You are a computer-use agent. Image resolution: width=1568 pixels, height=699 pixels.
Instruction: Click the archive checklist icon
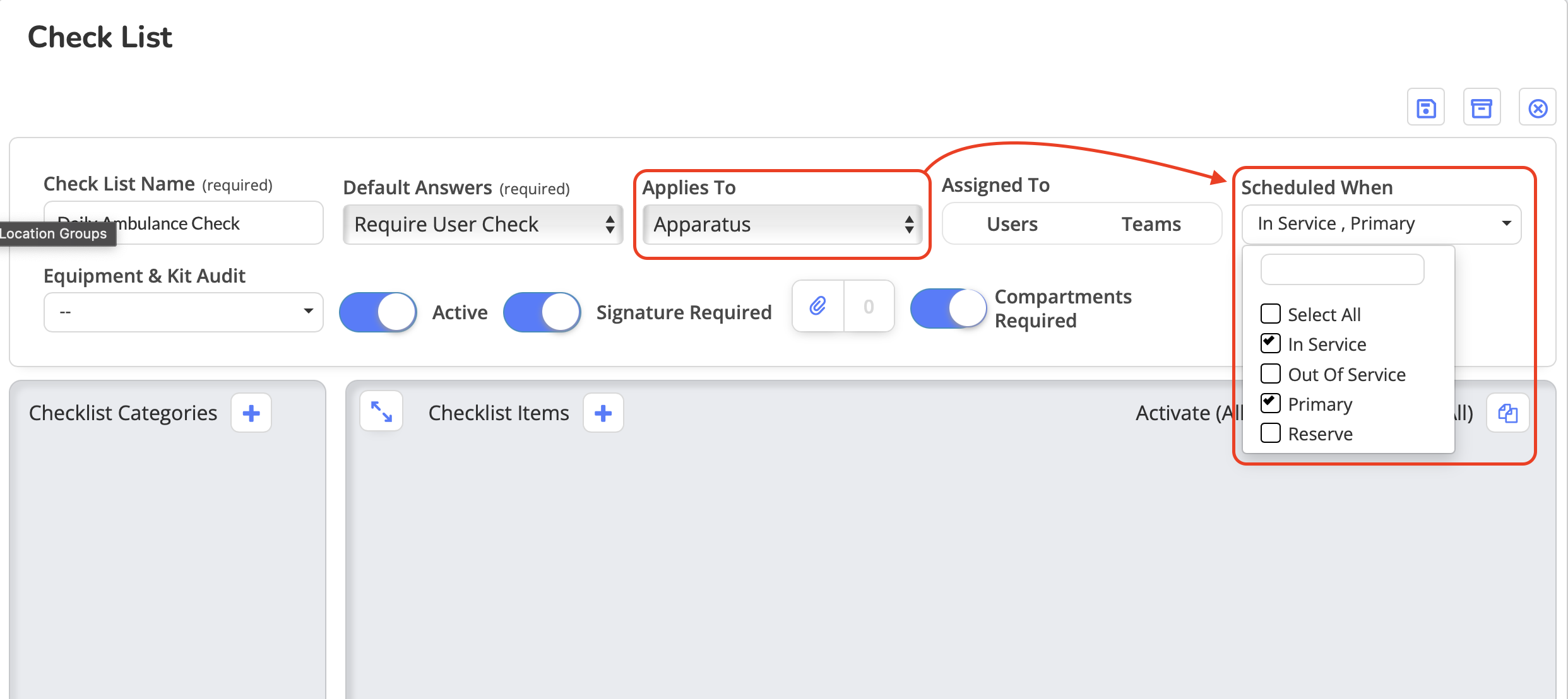point(1481,109)
